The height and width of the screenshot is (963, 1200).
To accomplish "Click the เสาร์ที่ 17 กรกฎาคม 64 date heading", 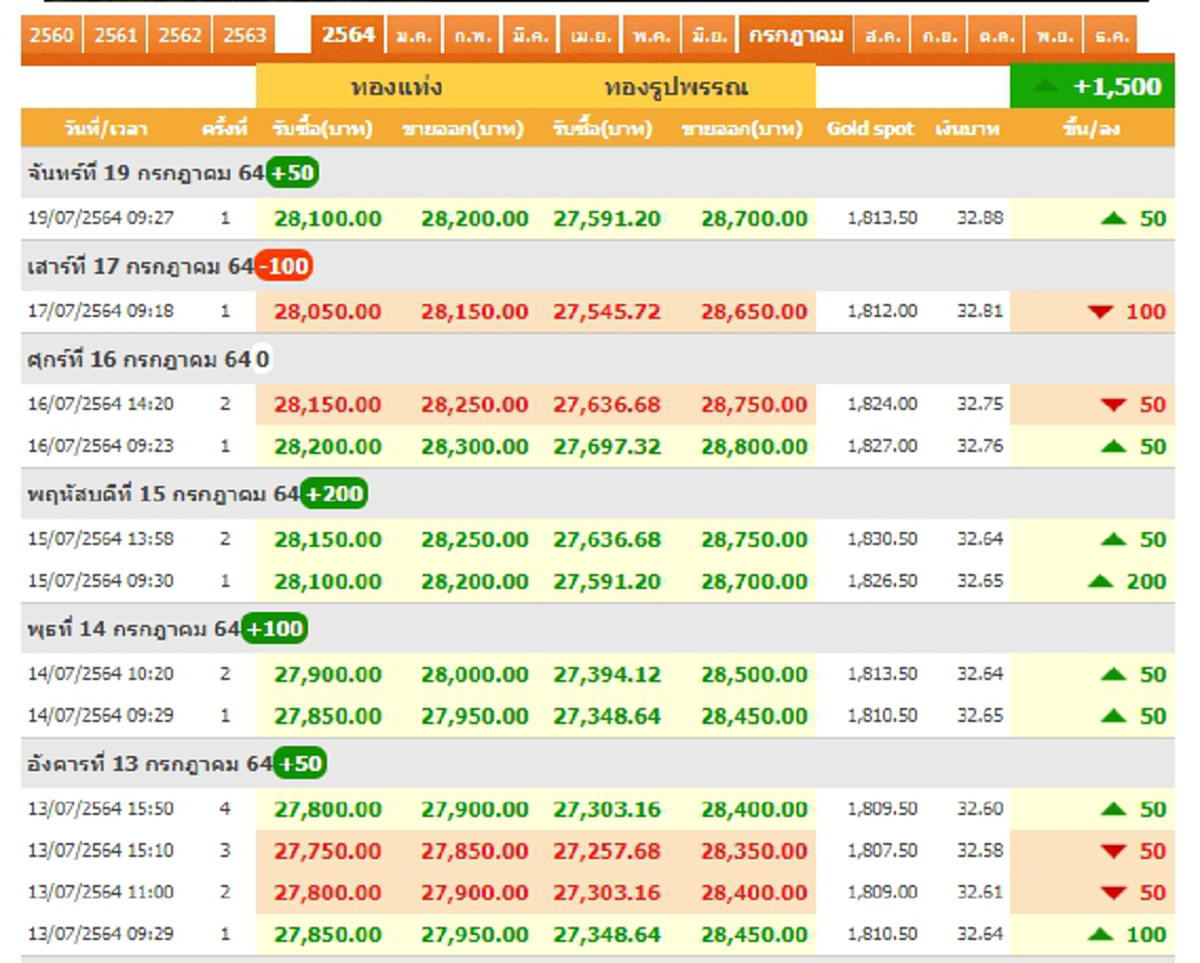I will pyautogui.click(x=140, y=267).
